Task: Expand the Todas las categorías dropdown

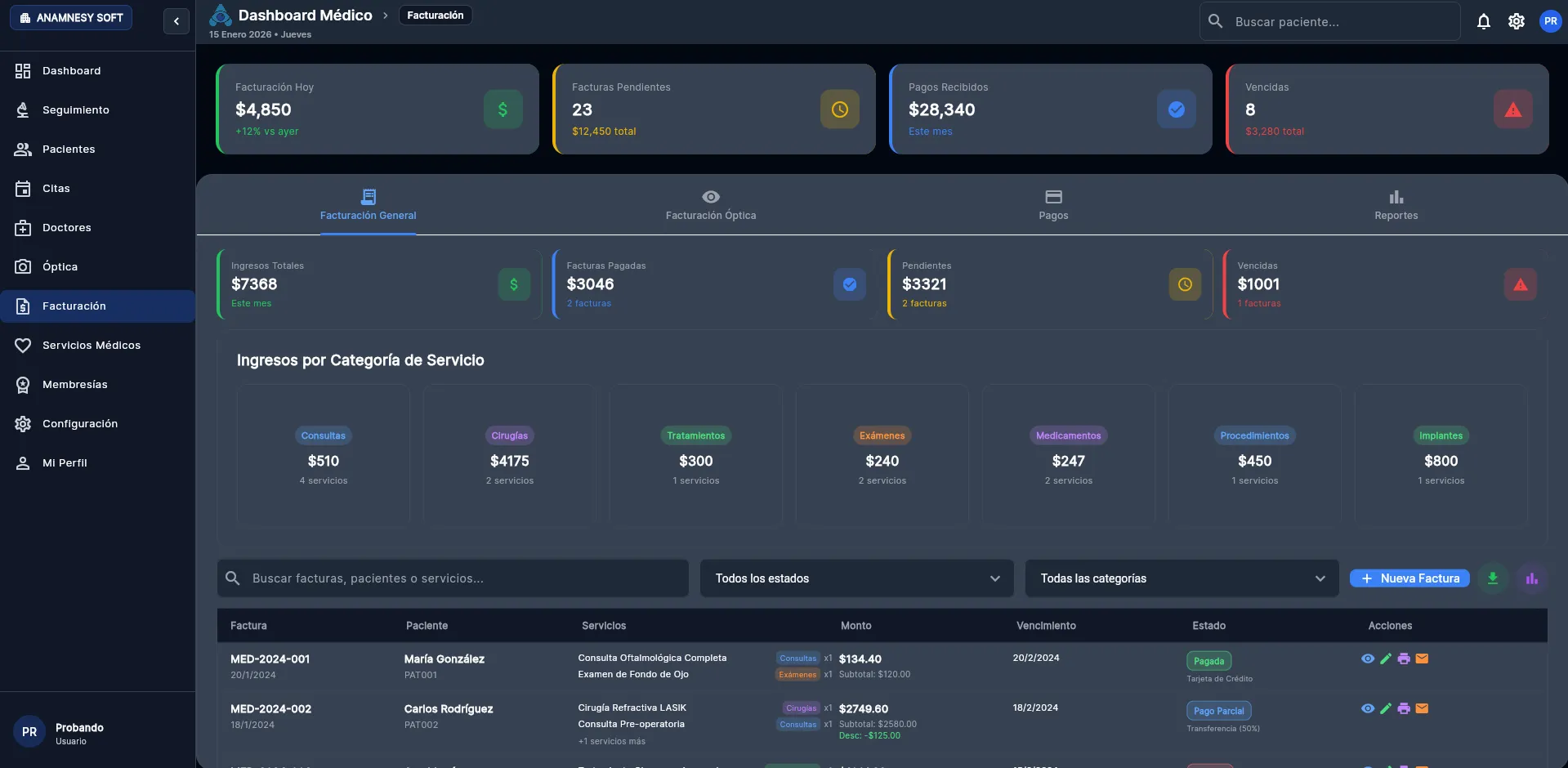Action: tap(1182, 578)
